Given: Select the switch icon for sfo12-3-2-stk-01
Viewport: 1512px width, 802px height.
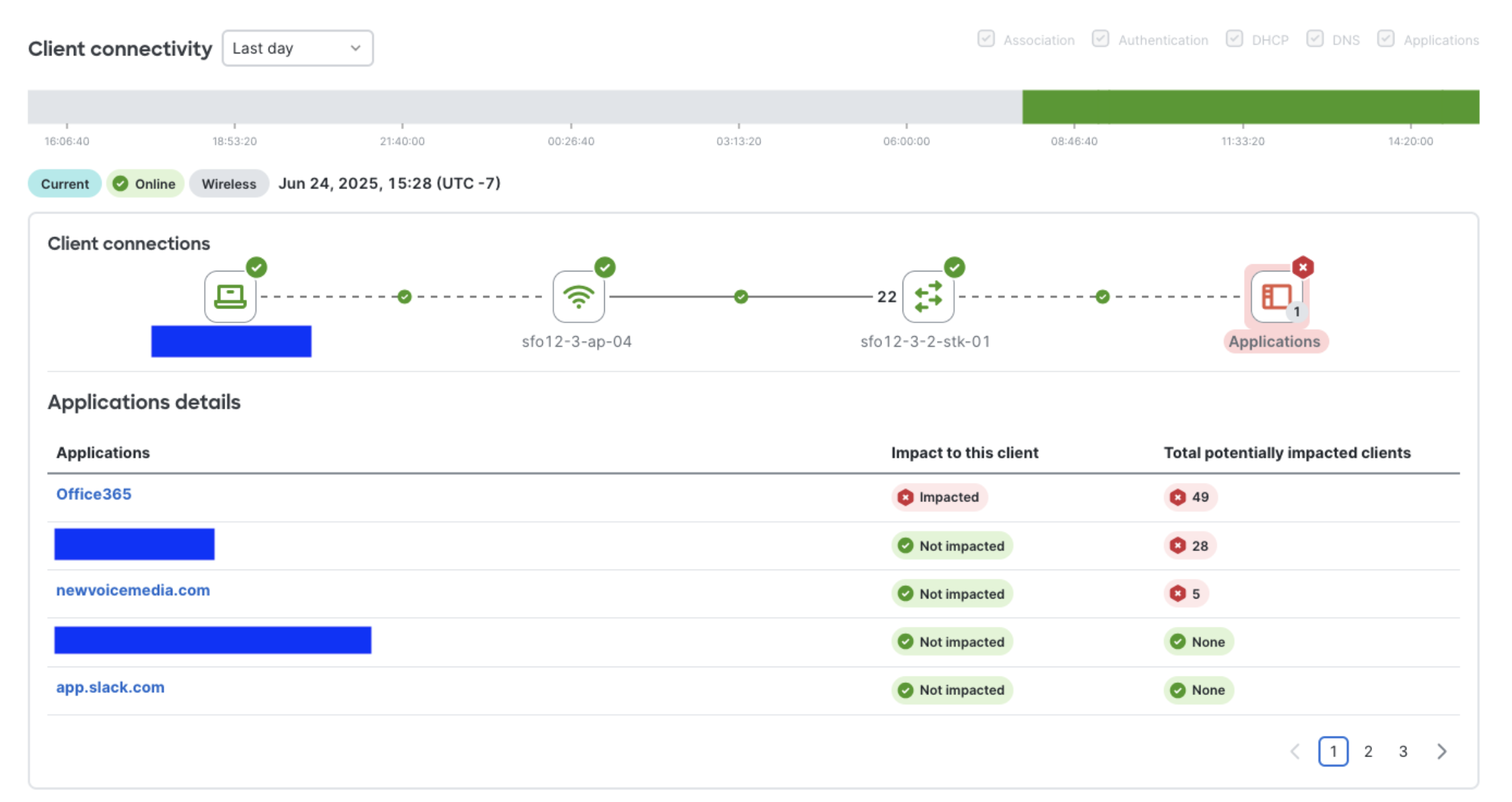Looking at the screenshot, I should click(x=927, y=297).
